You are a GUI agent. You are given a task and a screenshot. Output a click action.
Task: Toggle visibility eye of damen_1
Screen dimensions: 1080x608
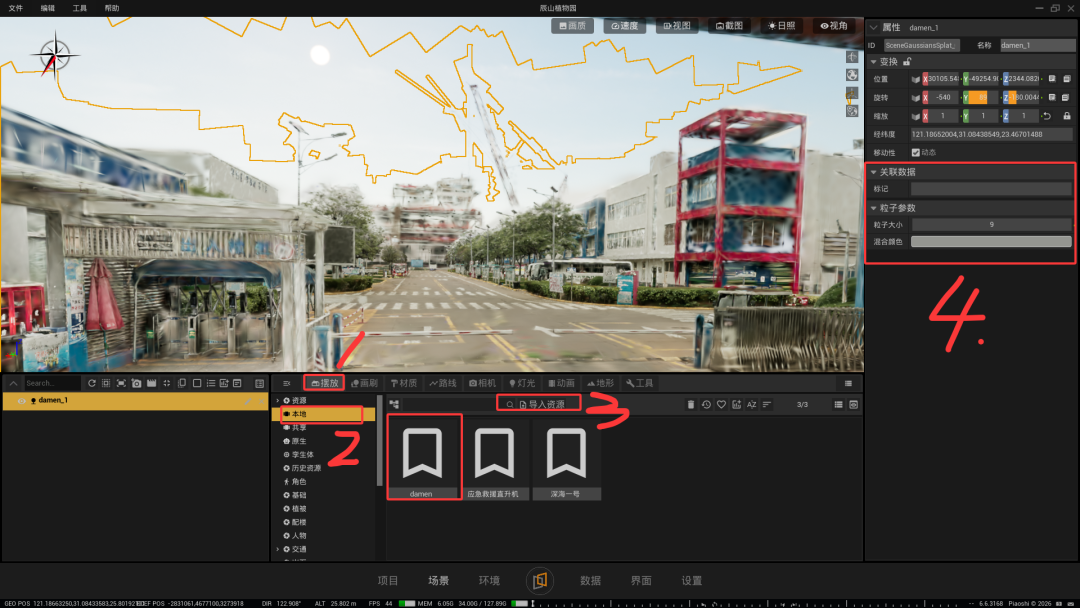[x=21, y=401]
